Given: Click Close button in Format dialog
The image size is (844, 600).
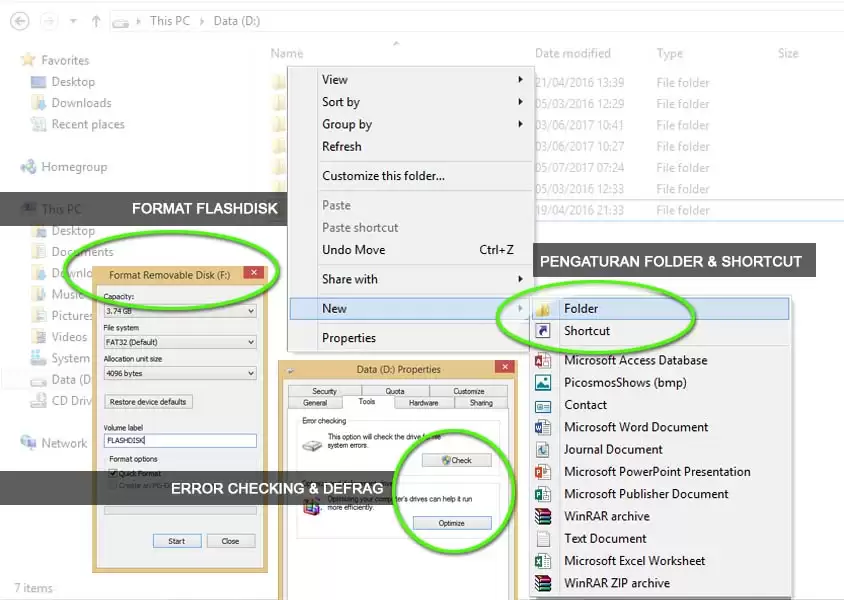Looking at the screenshot, I should click(230, 541).
